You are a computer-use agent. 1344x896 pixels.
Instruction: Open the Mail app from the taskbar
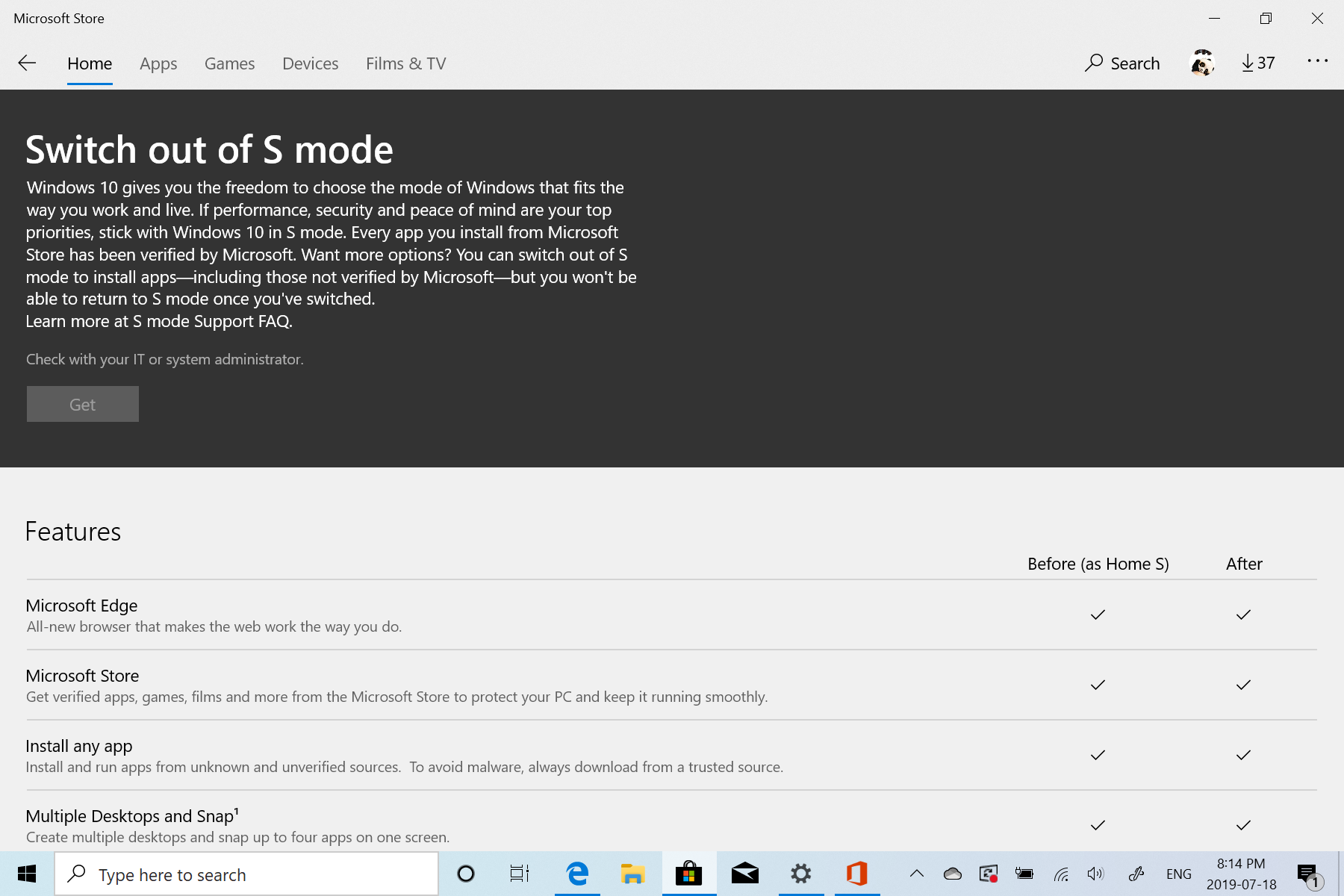(x=744, y=873)
